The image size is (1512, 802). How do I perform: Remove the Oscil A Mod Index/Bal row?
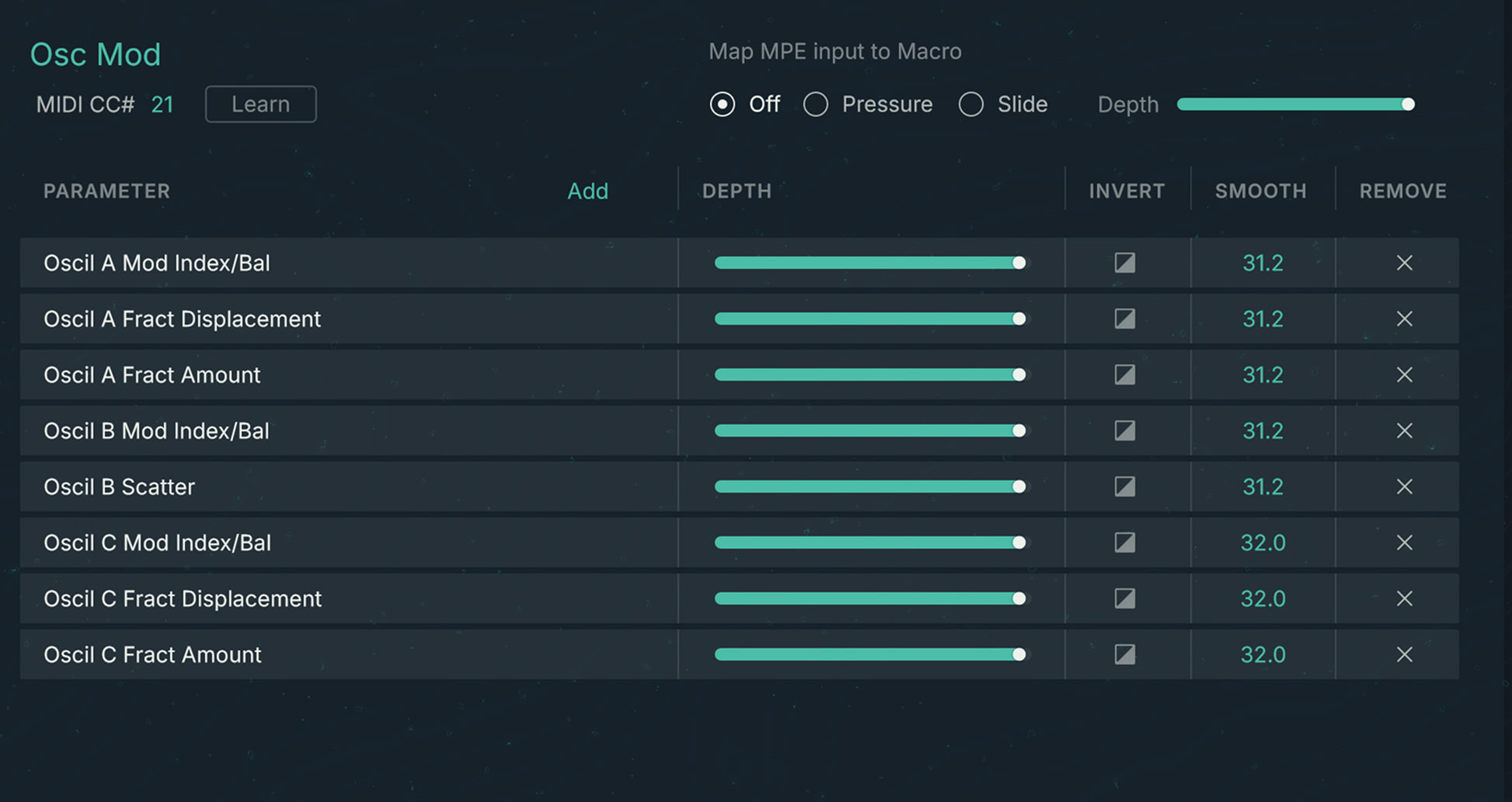tap(1404, 263)
